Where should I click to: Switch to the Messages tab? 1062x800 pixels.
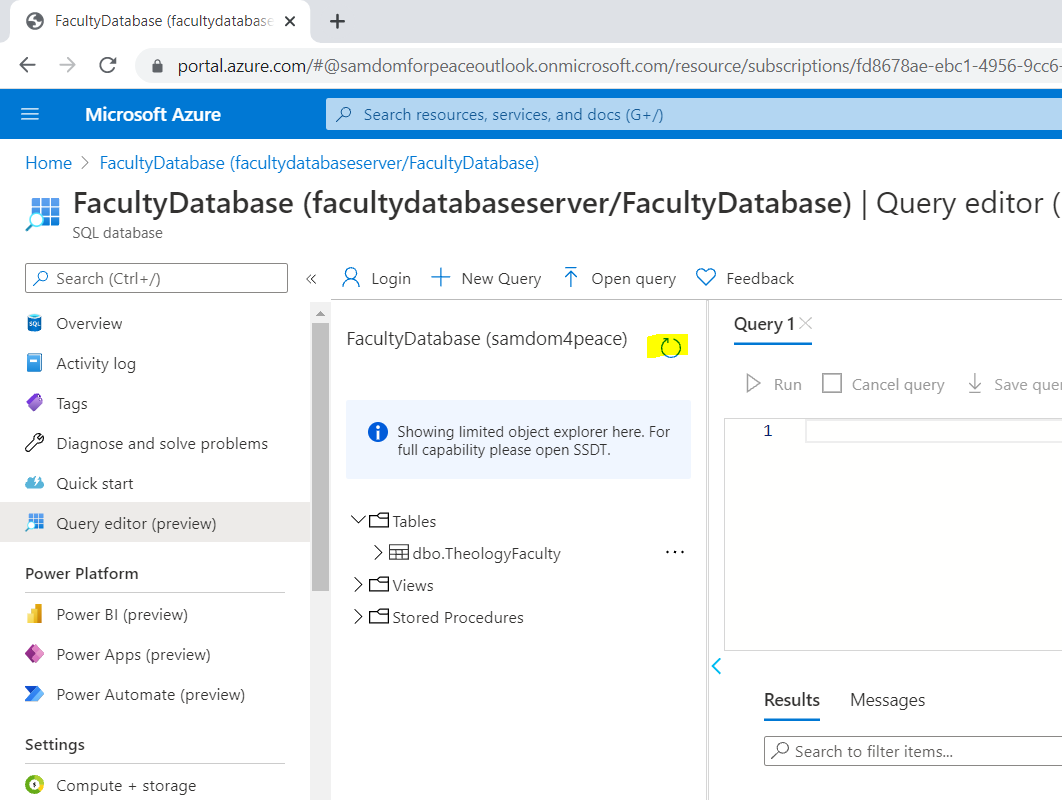coord(887,700)
